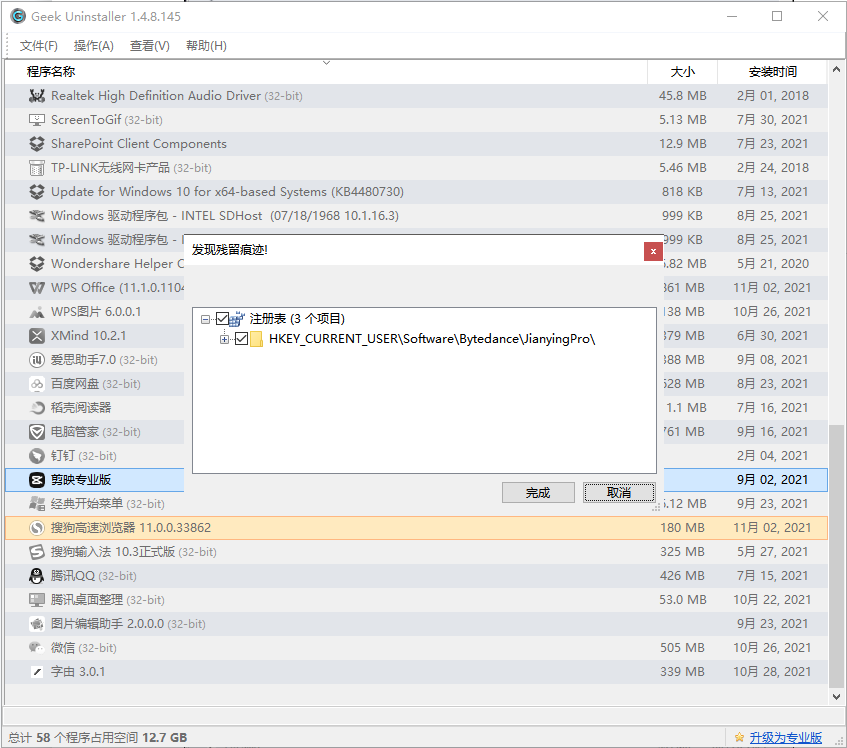The width and height of the screenshot is (847, 748).
Task: Click the 稻壳阅读器 icon
Action: tap(37, 408)
